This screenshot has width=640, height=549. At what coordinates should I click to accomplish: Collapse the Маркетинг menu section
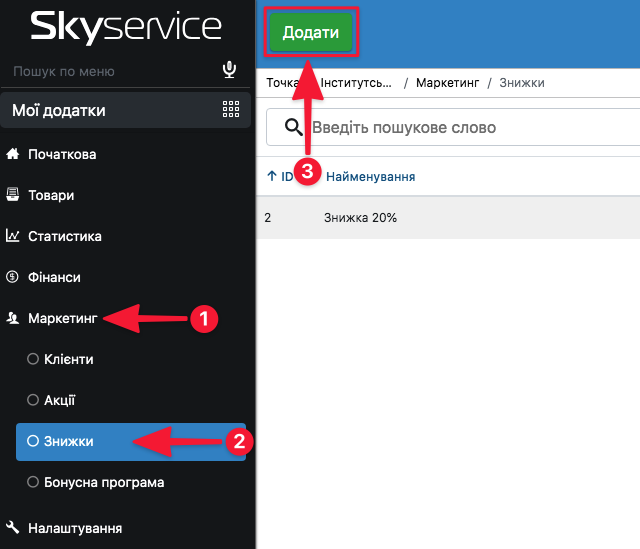(x=62, y=318)
